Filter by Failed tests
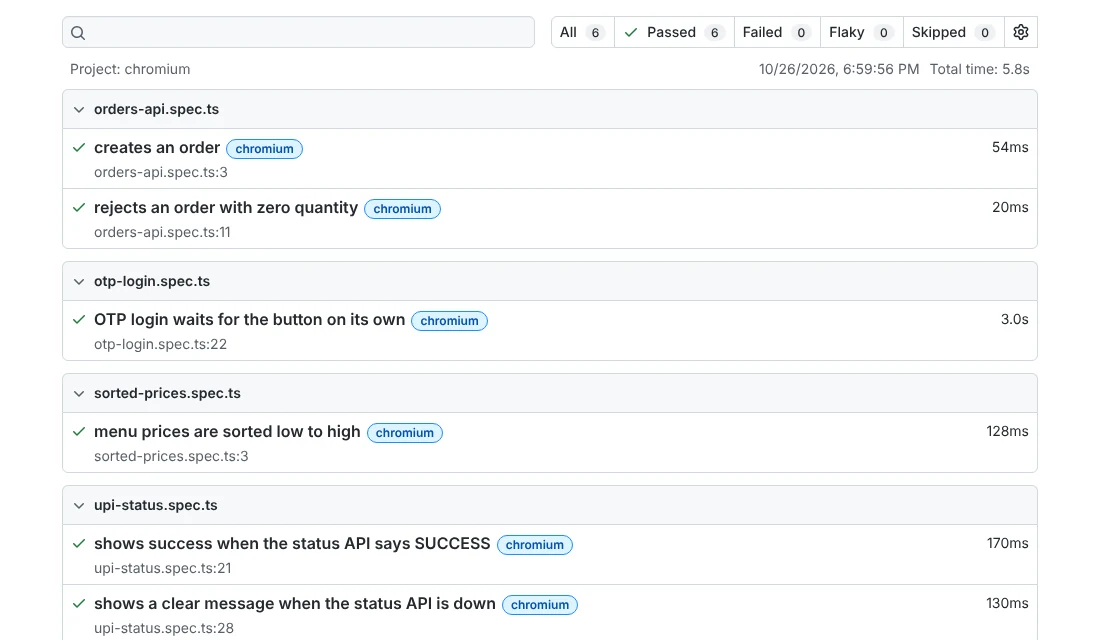This screenshot has height=640, width=1100. tap(777, 32)
